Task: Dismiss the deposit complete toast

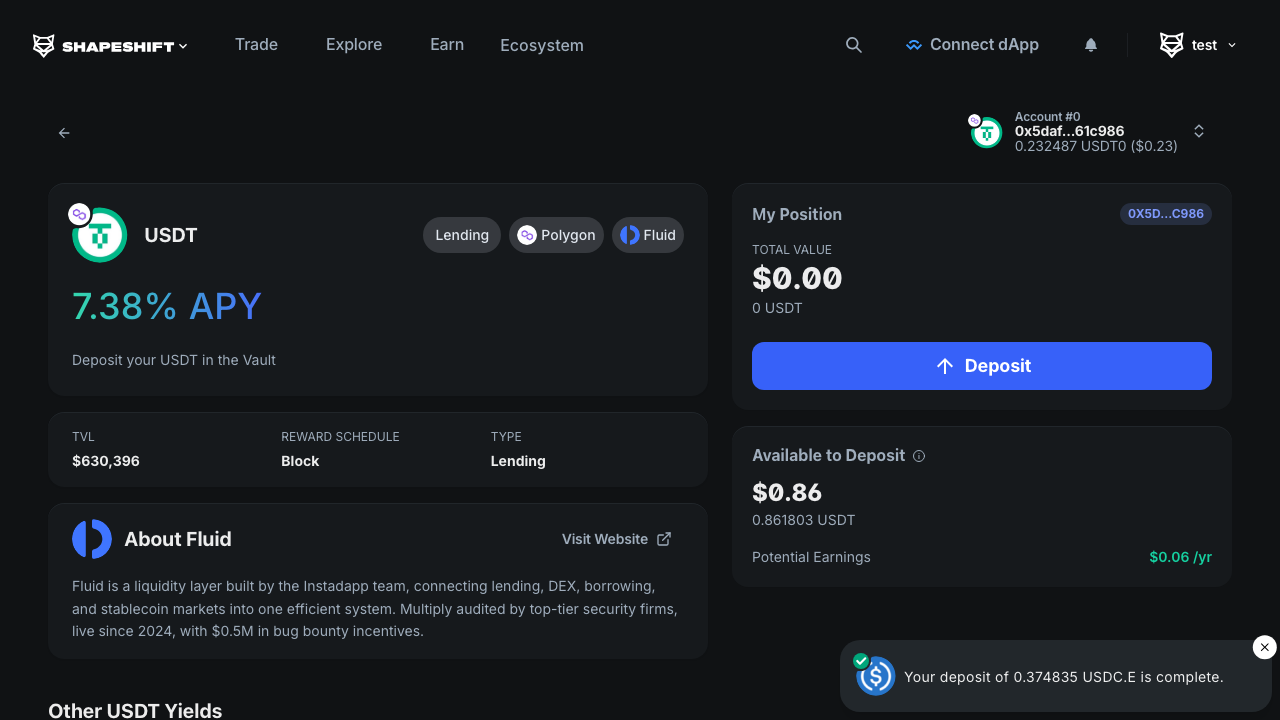Action: (x=1264, y=647)
